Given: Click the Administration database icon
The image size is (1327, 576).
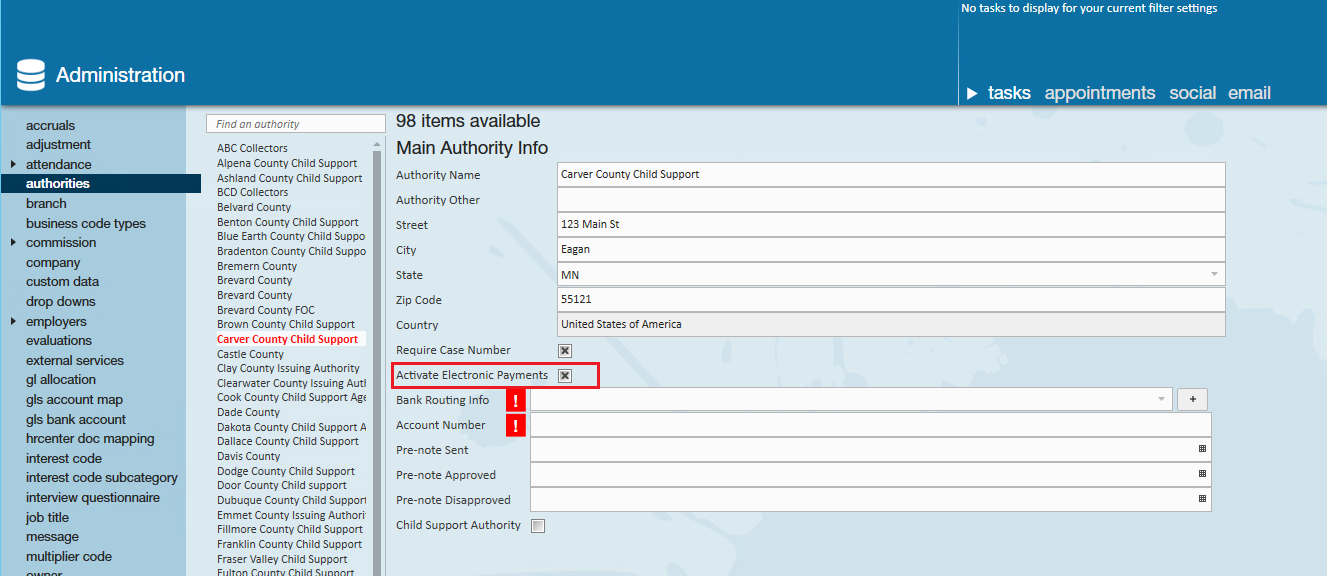Looking at the screenshot, I should point(31,75).
